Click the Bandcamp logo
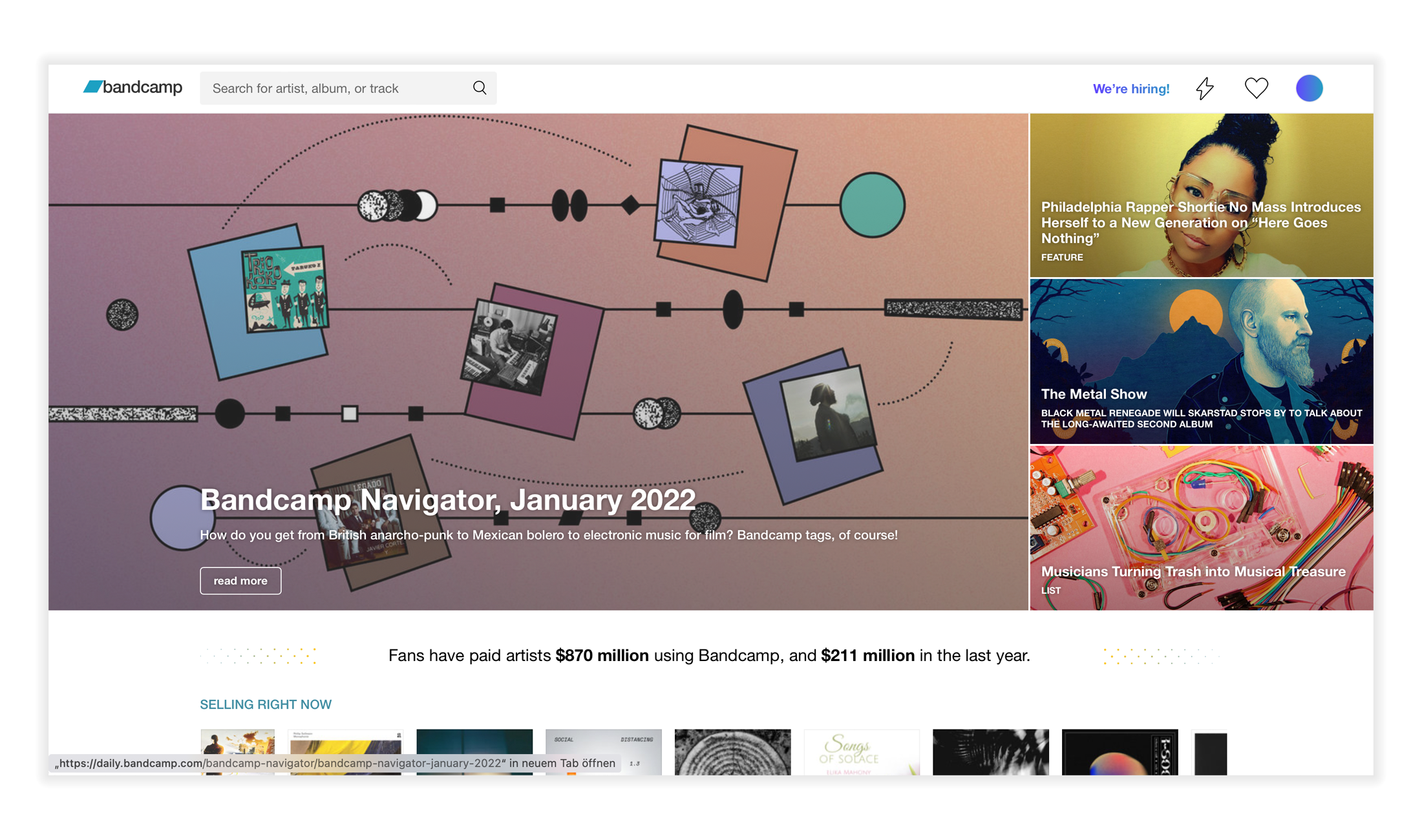1422x840 pixels. tap(133, 87)
